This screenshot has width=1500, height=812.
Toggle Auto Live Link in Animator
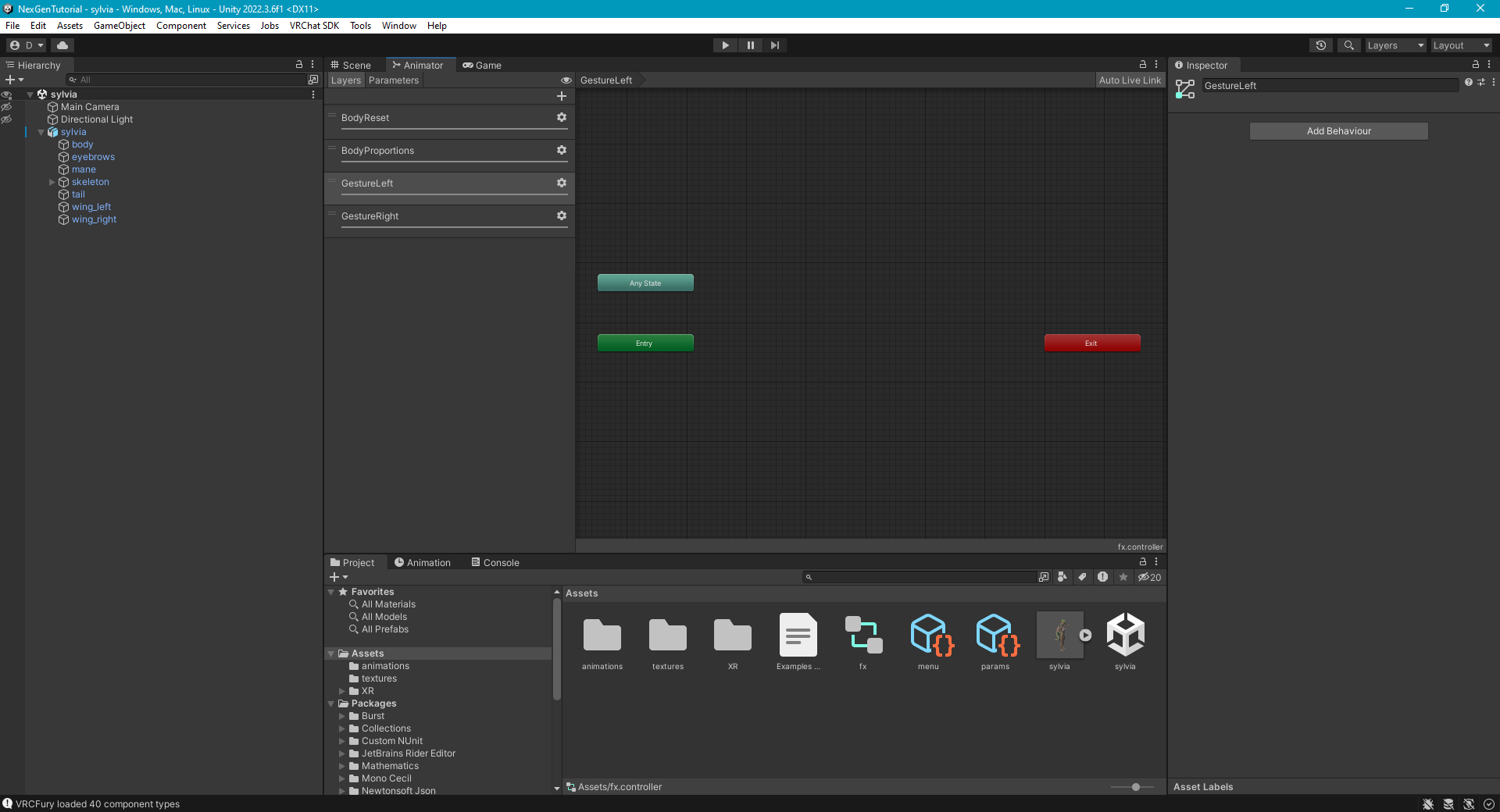(1130, 80)
